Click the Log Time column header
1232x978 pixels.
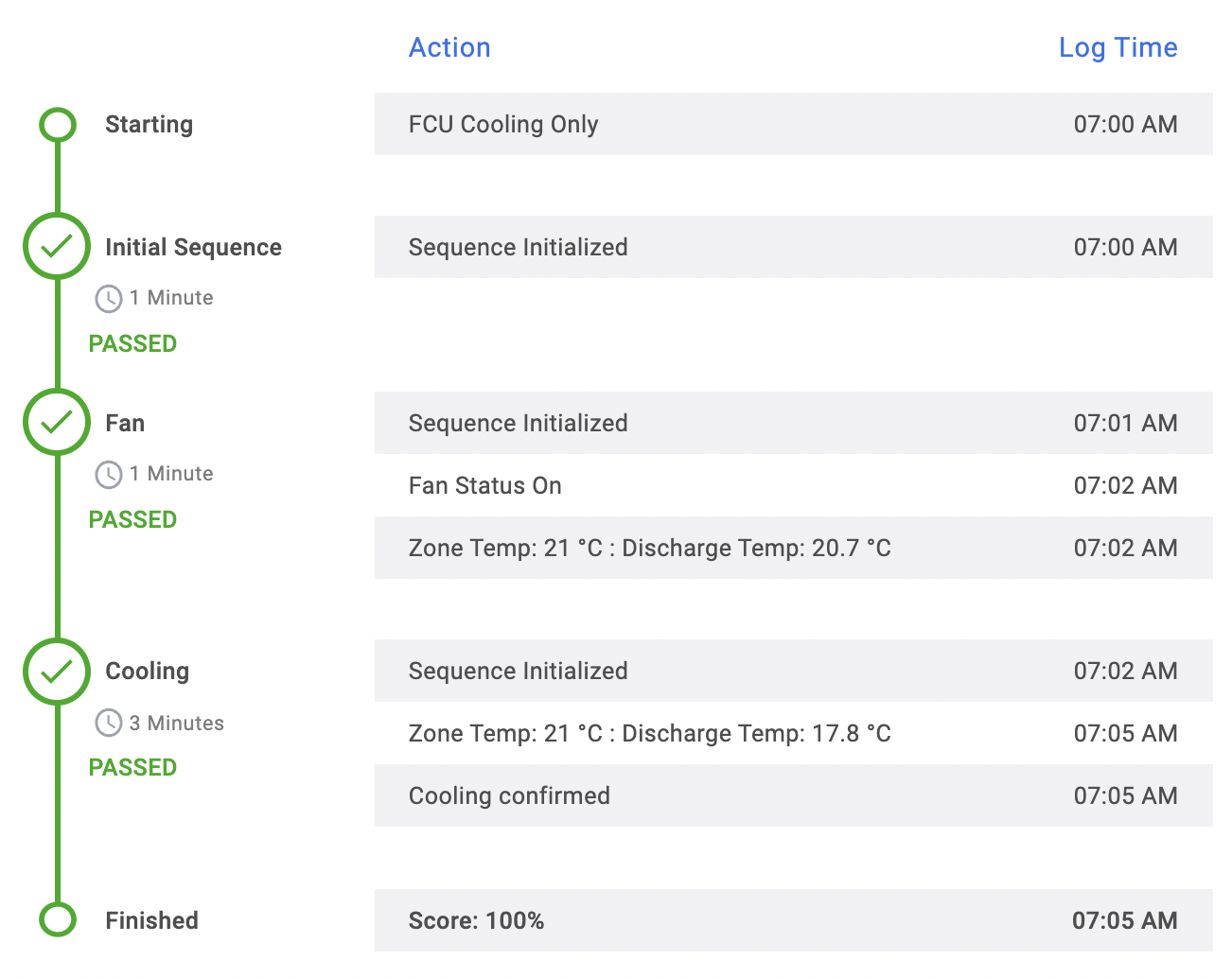(x=1118, y=47)
